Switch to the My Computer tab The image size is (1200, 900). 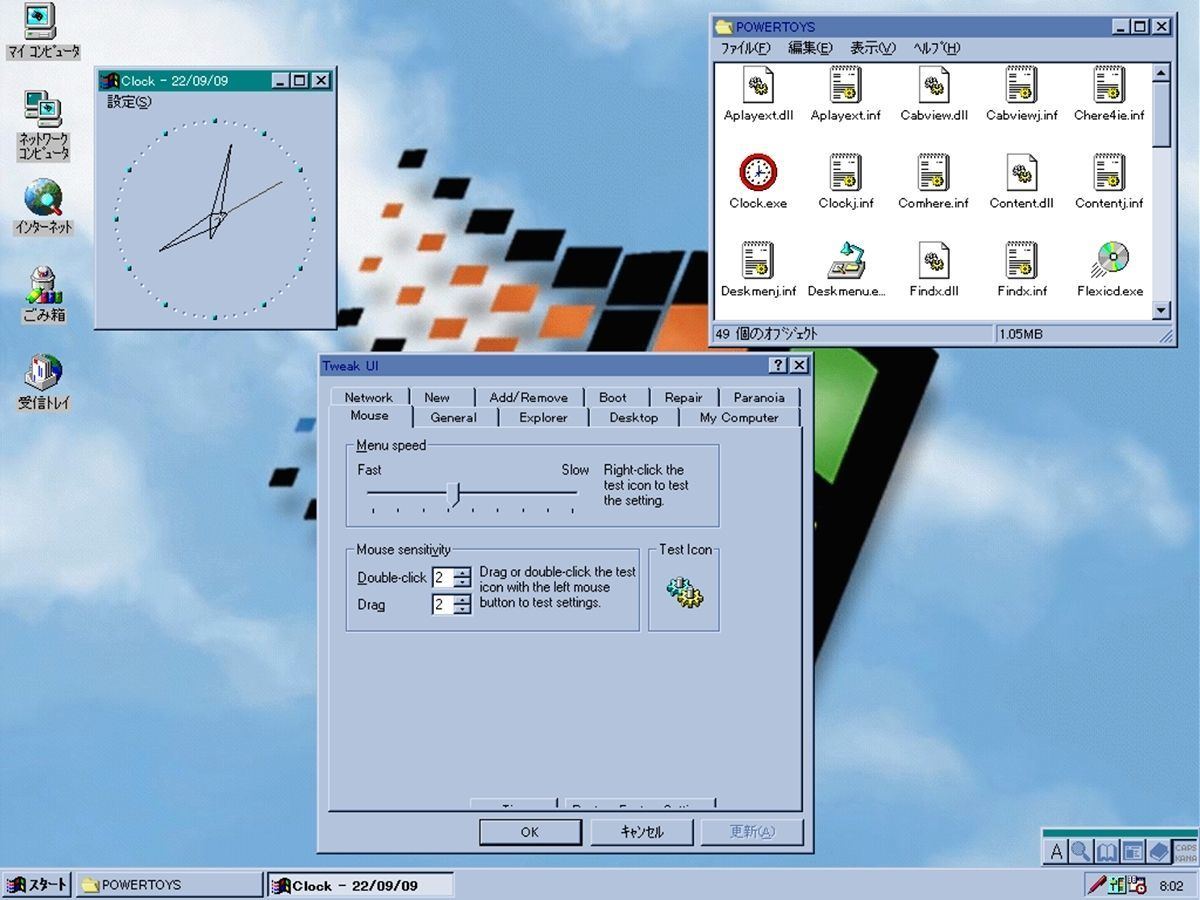(739, 418)
